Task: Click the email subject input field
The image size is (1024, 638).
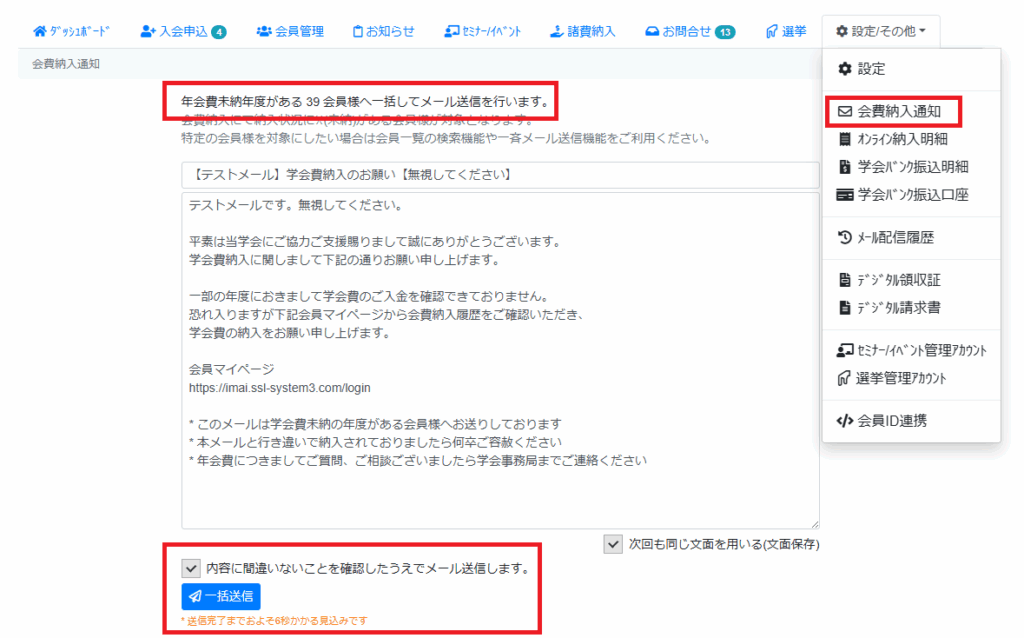Action: click(x=500, y=175)
